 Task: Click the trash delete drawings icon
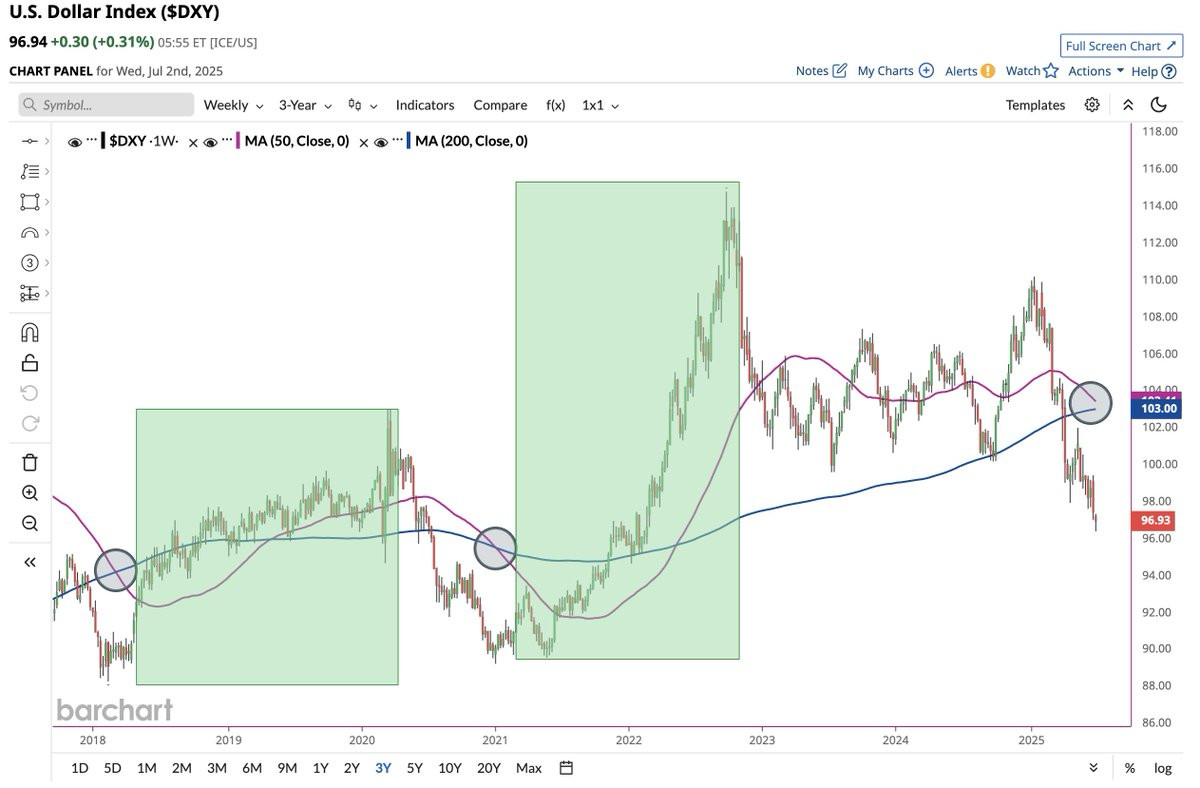tap(30, 462)
